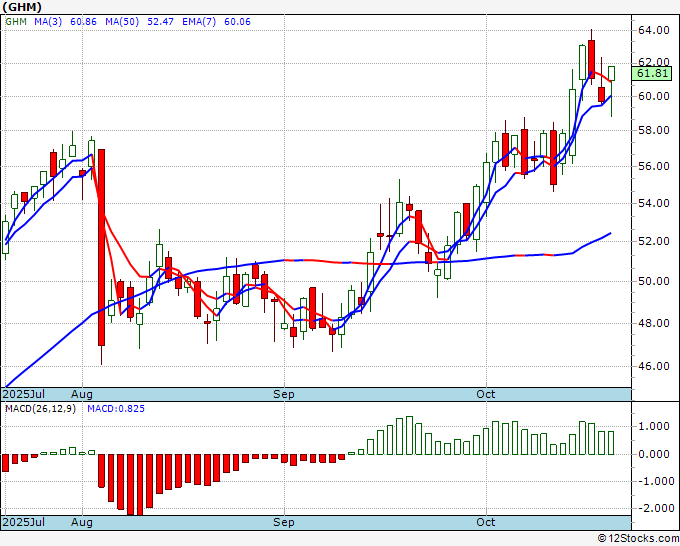Click the EMA(7) legend label
The height and width of the screenshot is (546, 680).
199,22
